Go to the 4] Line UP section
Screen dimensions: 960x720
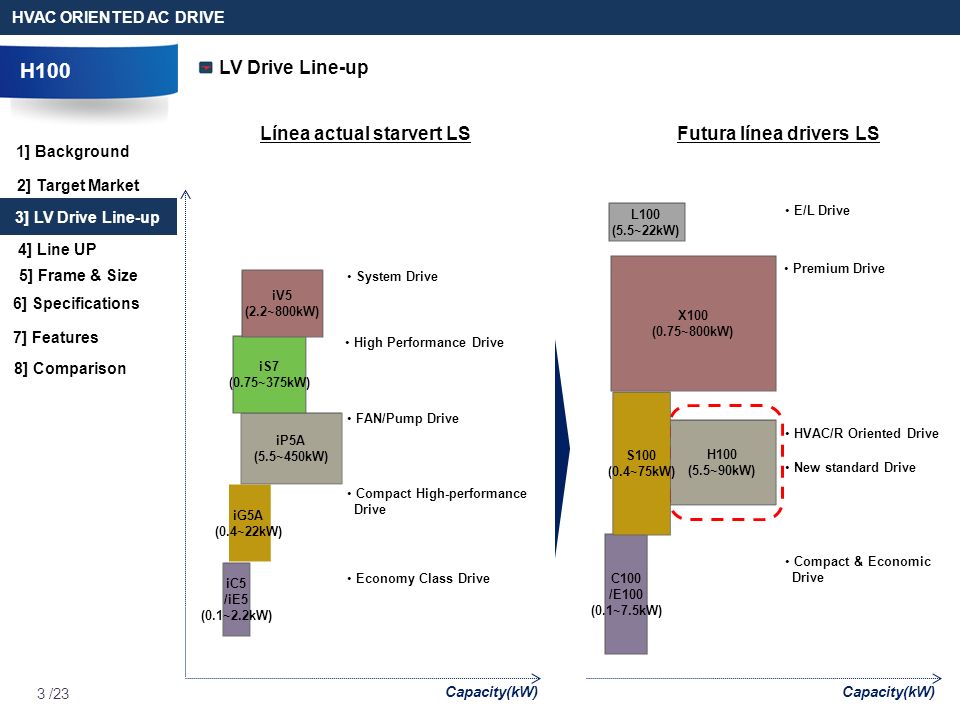(57, 249)
